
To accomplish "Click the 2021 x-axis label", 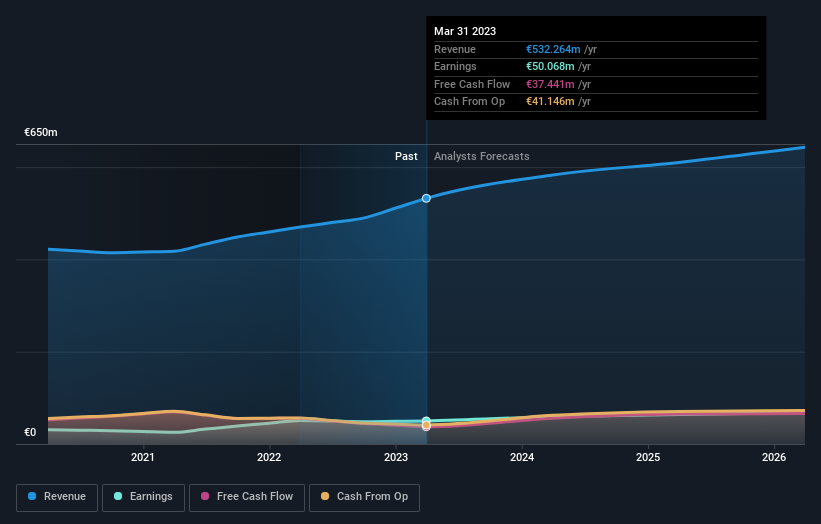I will tap(142, 457).
